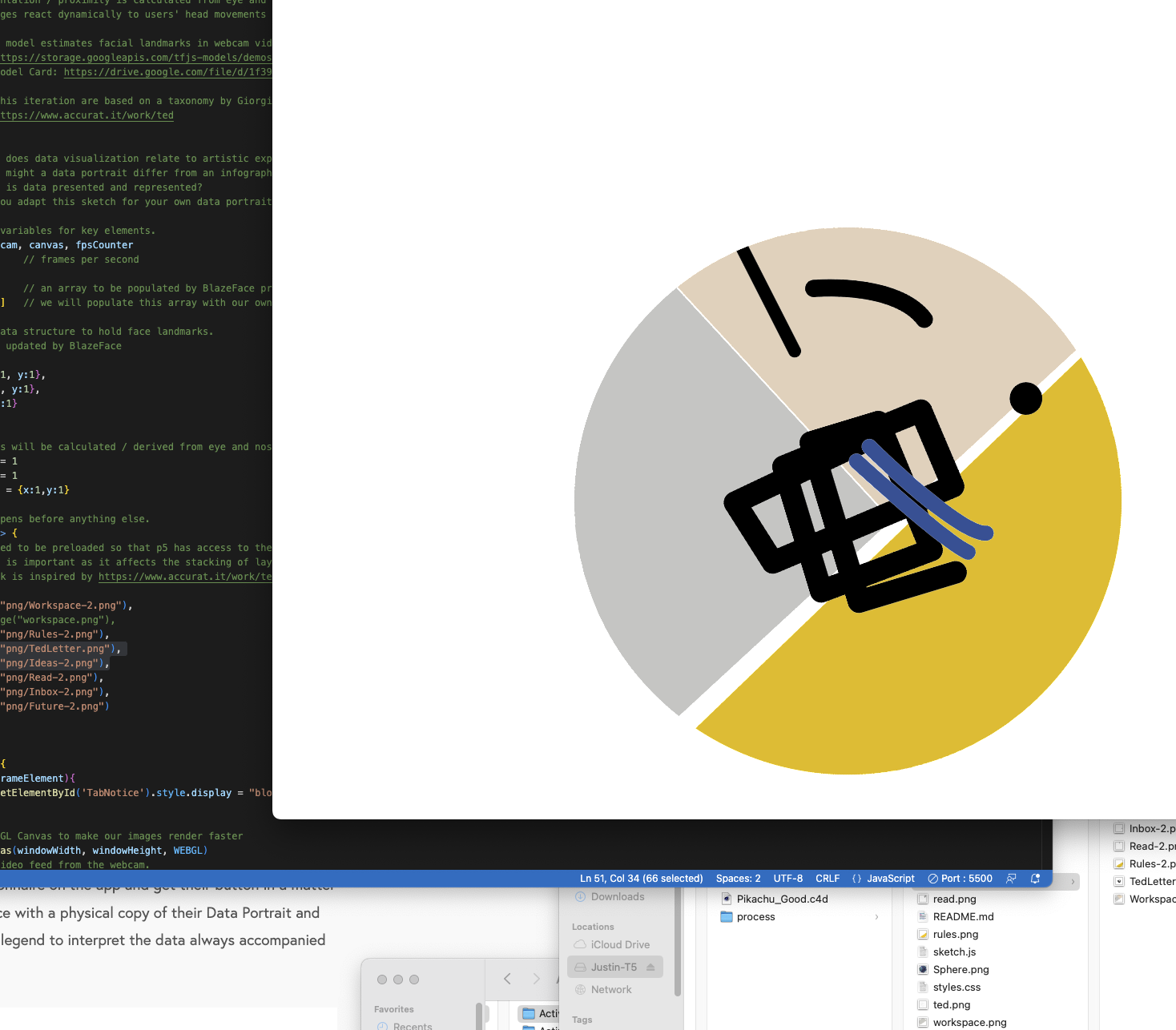The height and width of the screenshot is (1030, 1176).
Task: Click the forward navigation chevron in Finder
Action: tap(537, 979)
